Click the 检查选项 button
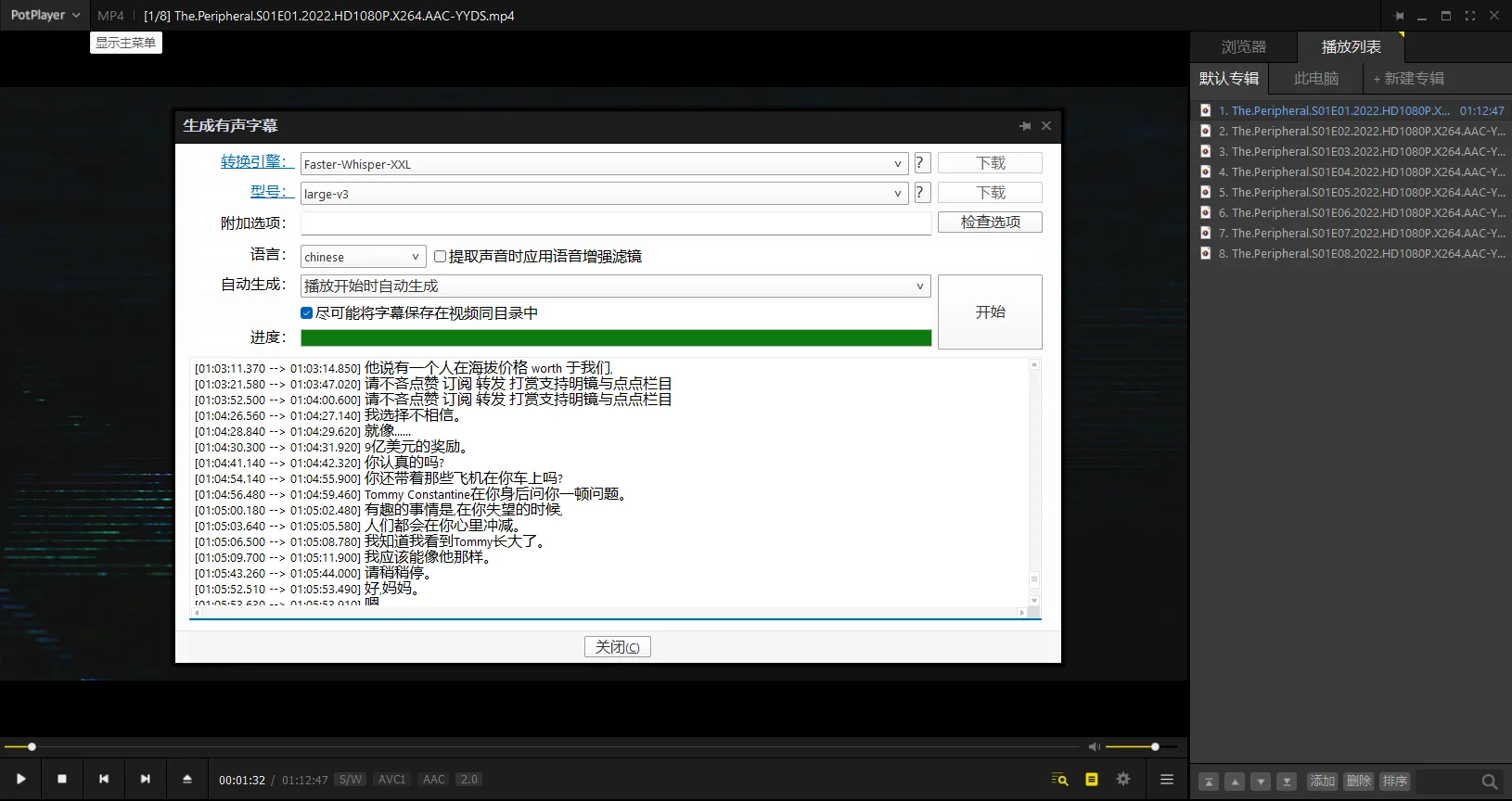The width and height of the screenshot is (1512, 801). (x=990, y=222)
